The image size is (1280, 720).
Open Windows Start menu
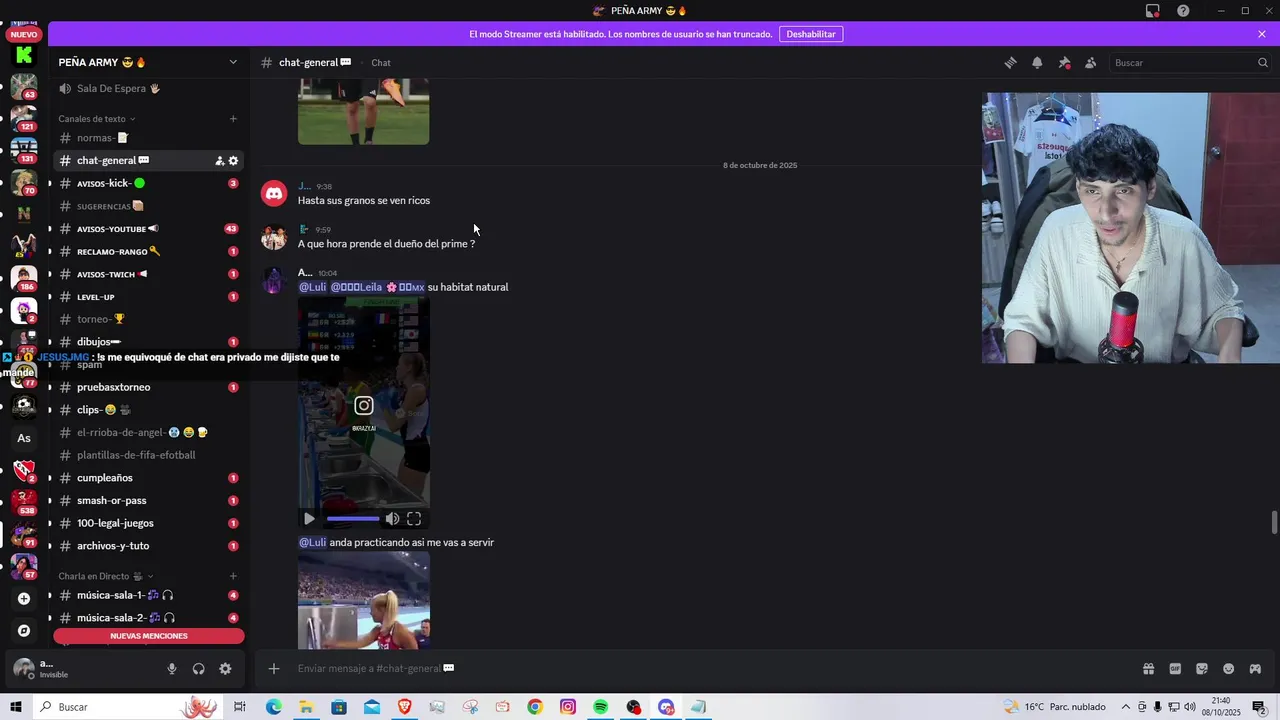[16, 707]
